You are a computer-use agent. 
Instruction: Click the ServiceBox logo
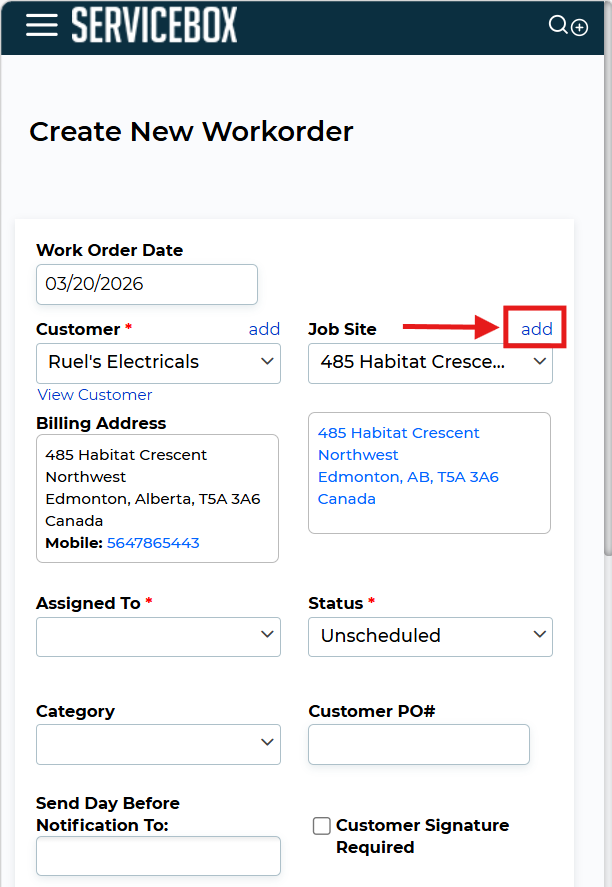pos(154,26)
